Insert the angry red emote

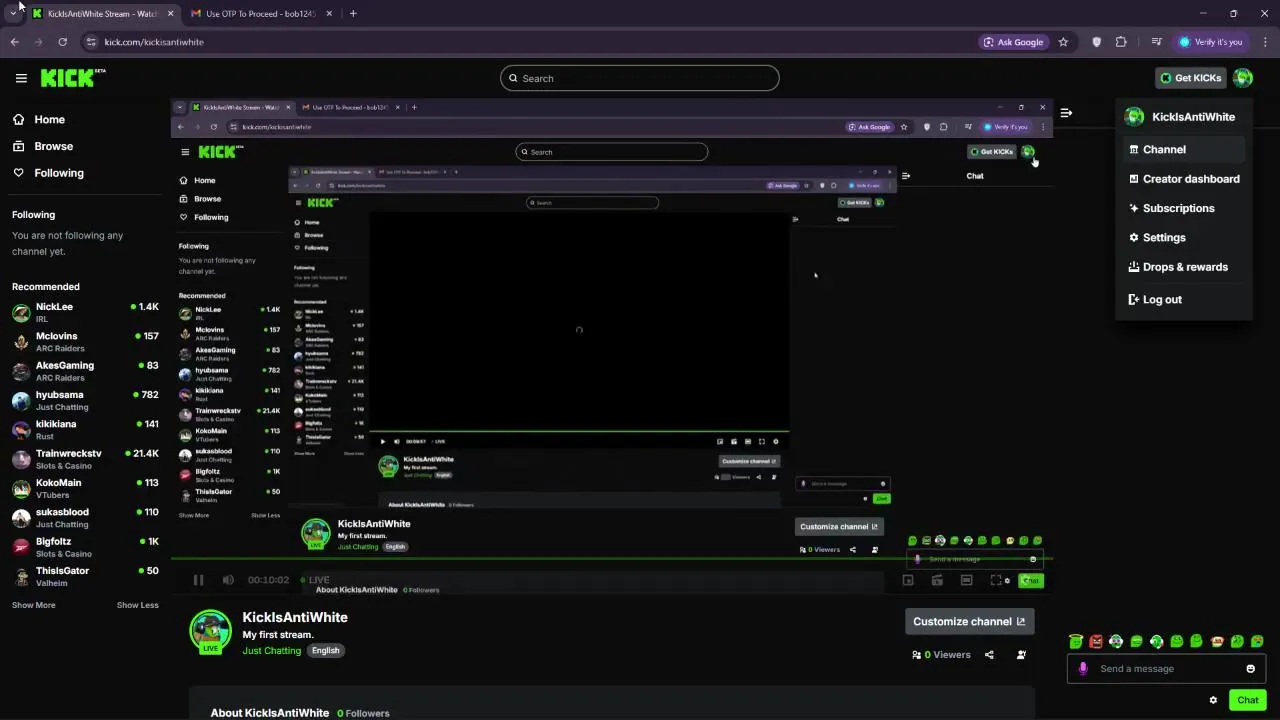pyautogui.click(x=1096, y=641)
